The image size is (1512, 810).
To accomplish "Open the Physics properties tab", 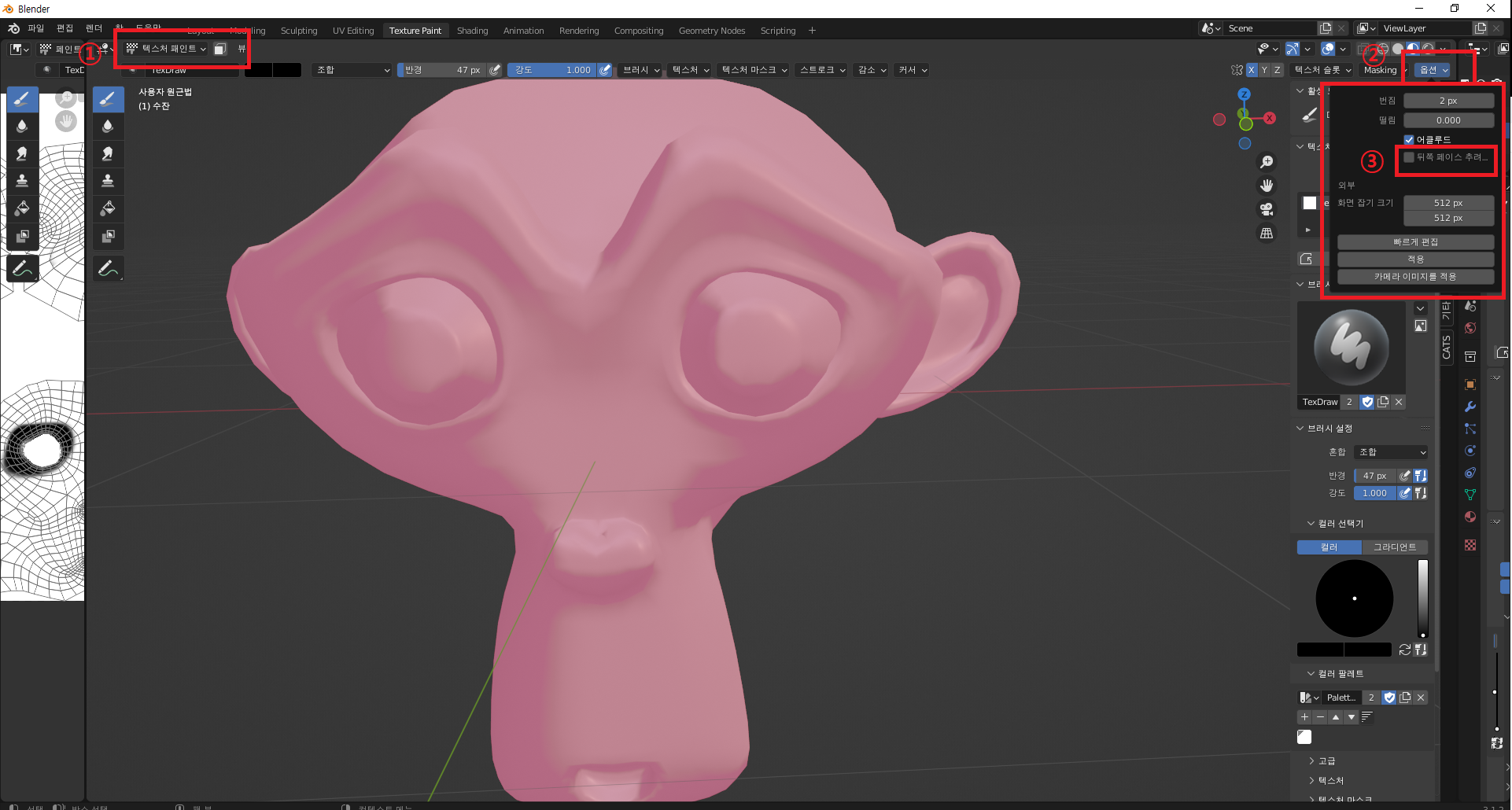I will pyautogui.click(x=1470, y=451).
